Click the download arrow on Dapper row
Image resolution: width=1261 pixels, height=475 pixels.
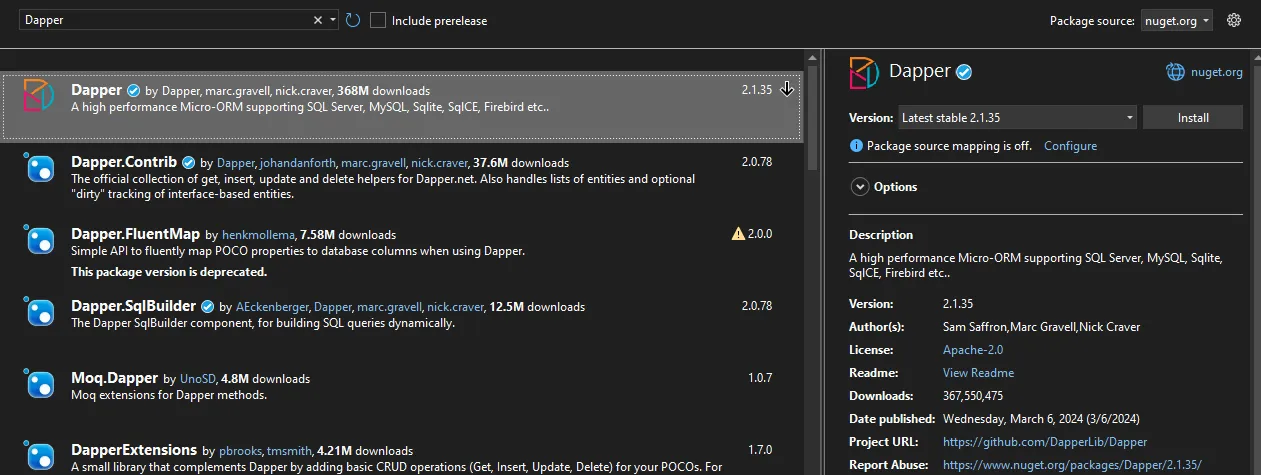[x=787, y=90]
